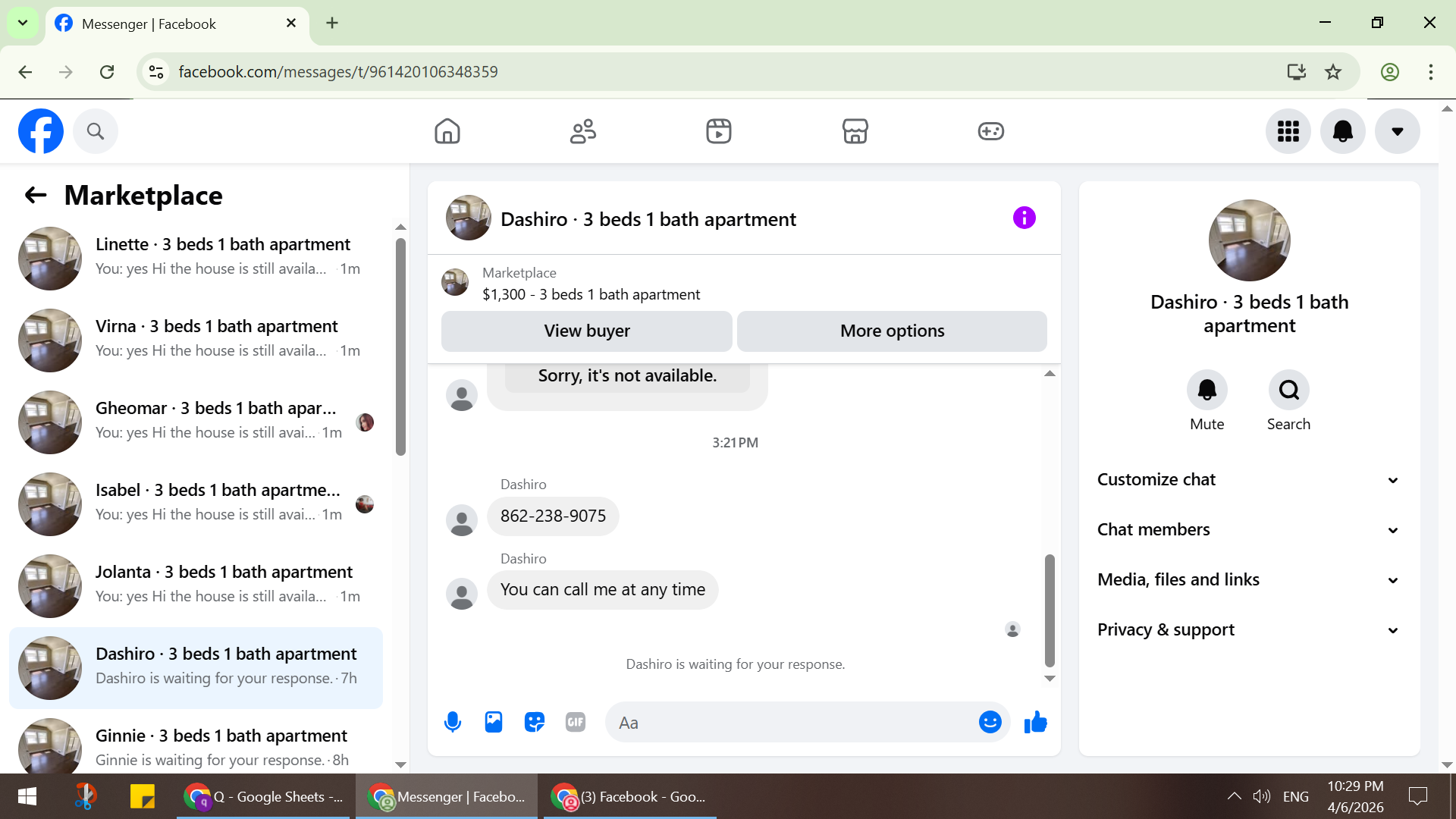Open the Sticky Notes taskbar app
Viewport: 1456px width, 819px height.
tap(142, 796)
